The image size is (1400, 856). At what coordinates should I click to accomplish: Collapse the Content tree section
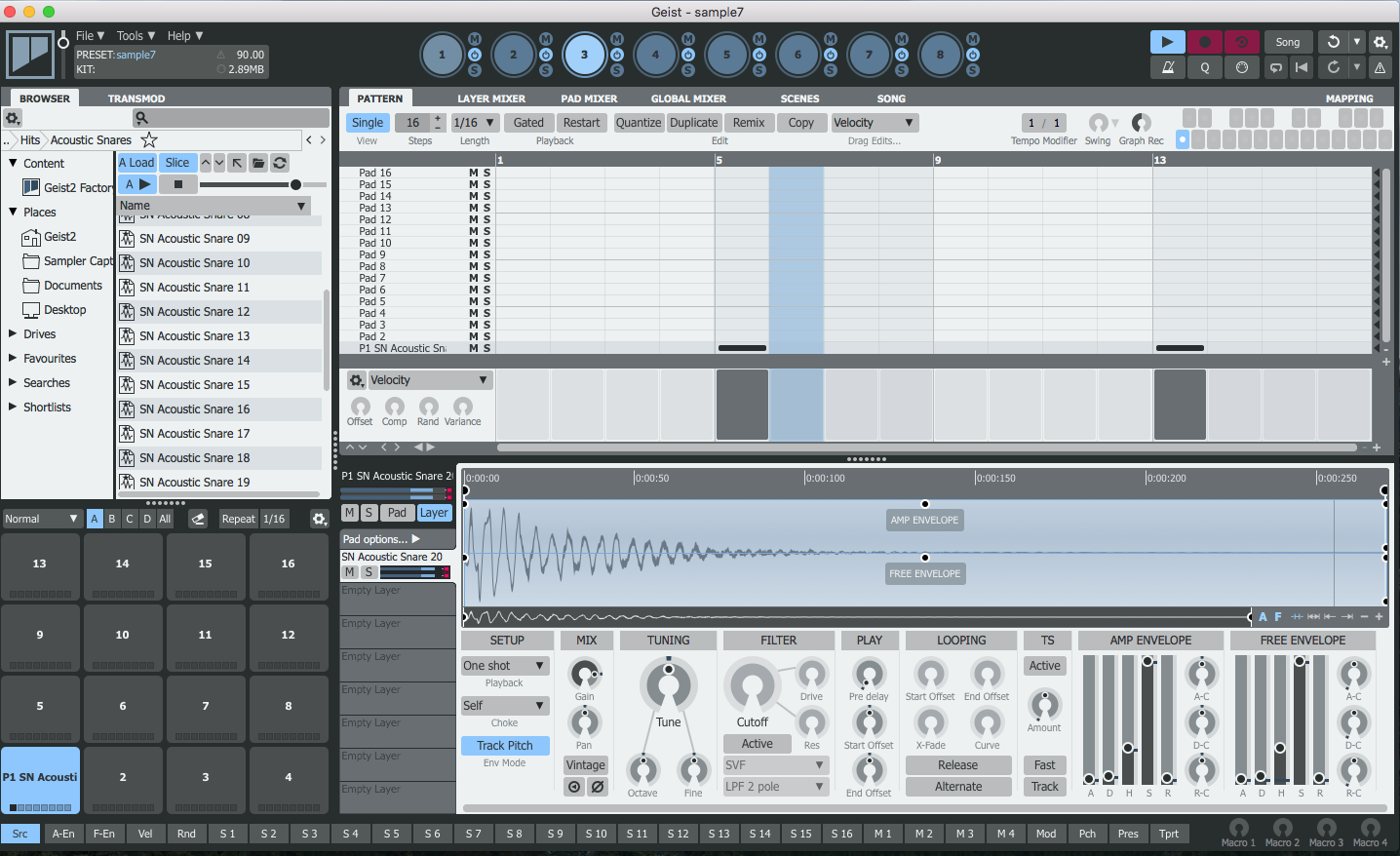[x=14, y=163]
